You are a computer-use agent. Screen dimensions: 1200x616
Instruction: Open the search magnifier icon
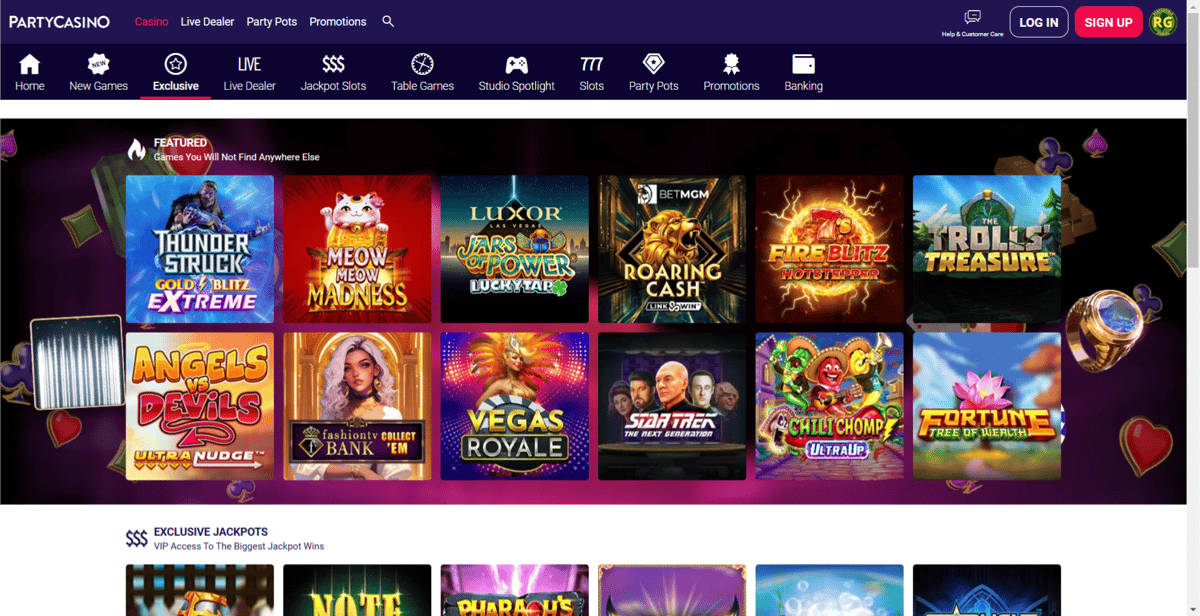pyautogui.click(x=388, y=21)
